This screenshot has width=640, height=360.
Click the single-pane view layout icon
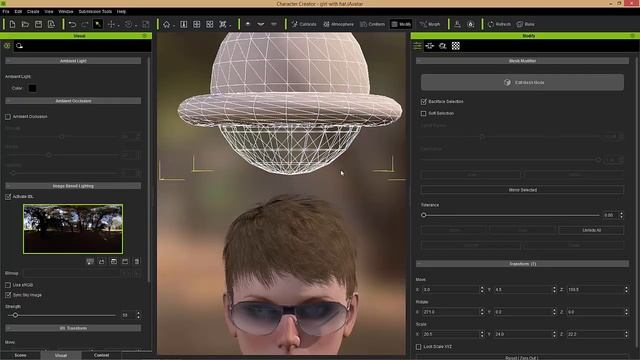(x=184, y=24)
